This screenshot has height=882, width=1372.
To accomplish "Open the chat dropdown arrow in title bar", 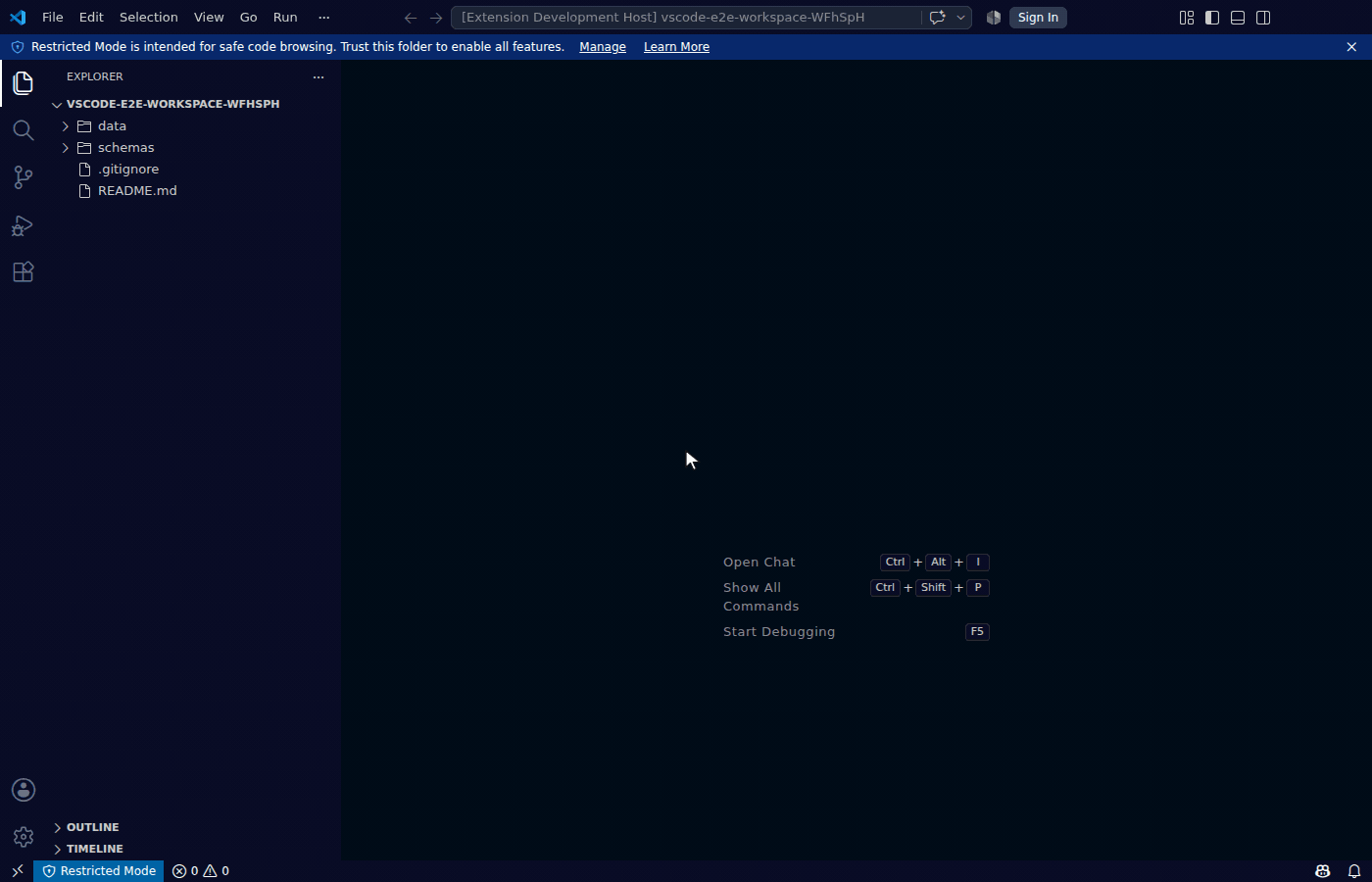I will tap(960, 18).
